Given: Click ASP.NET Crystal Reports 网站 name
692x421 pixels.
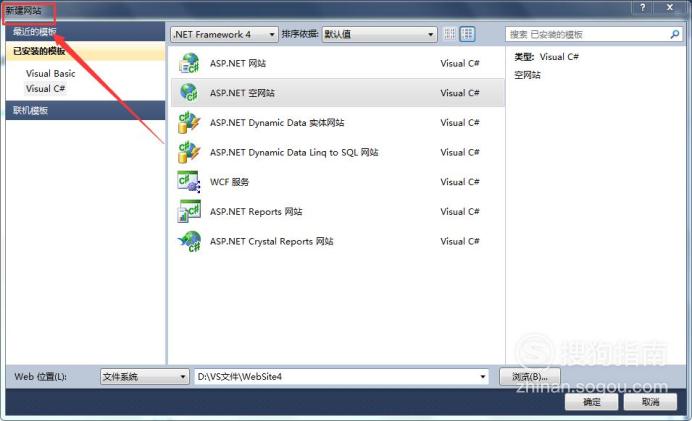Looking at the screenshot, I should pyautogui.click(x=271, y=241).
